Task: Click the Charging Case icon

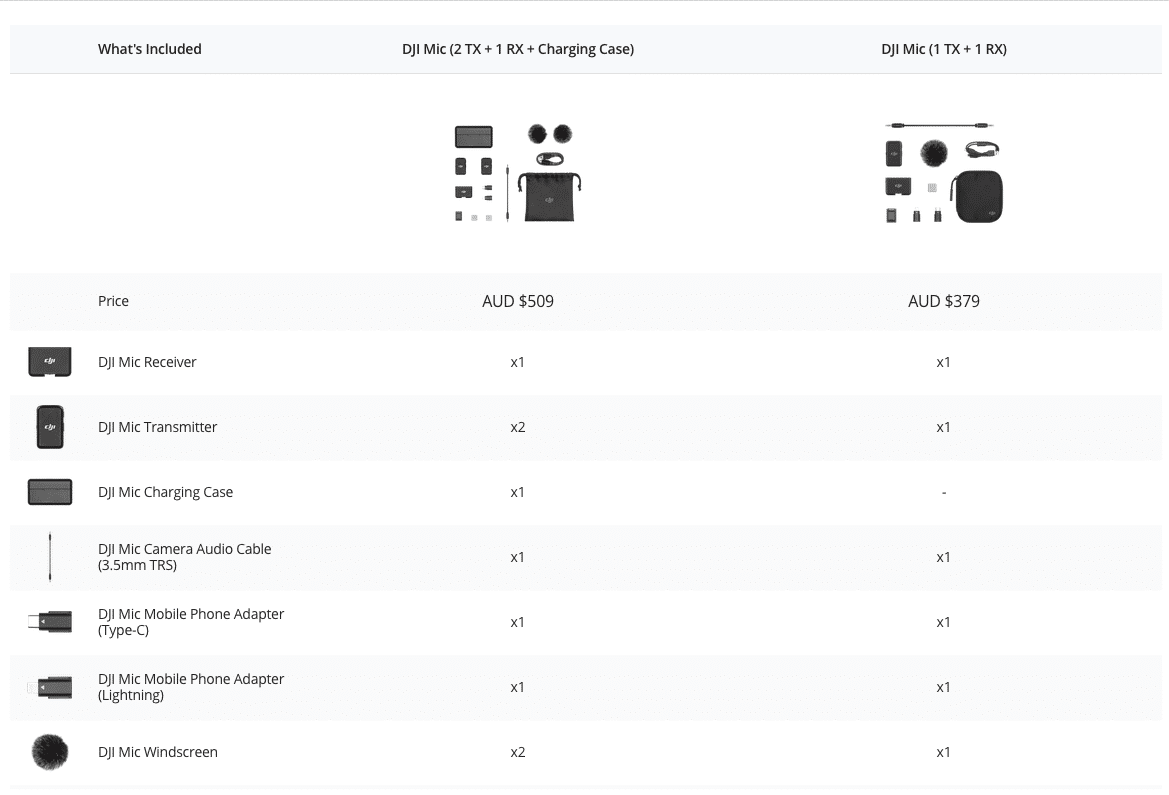Action: tap(50, 492)
